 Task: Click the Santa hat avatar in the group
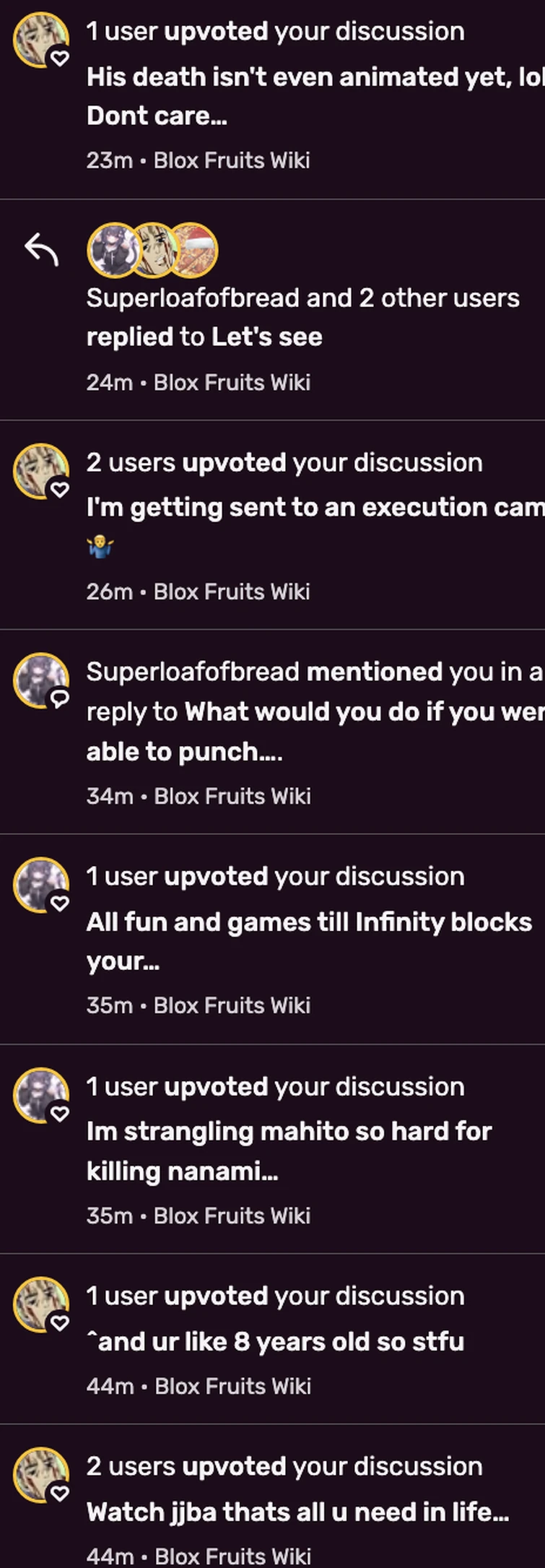click(x=192, y=250)
